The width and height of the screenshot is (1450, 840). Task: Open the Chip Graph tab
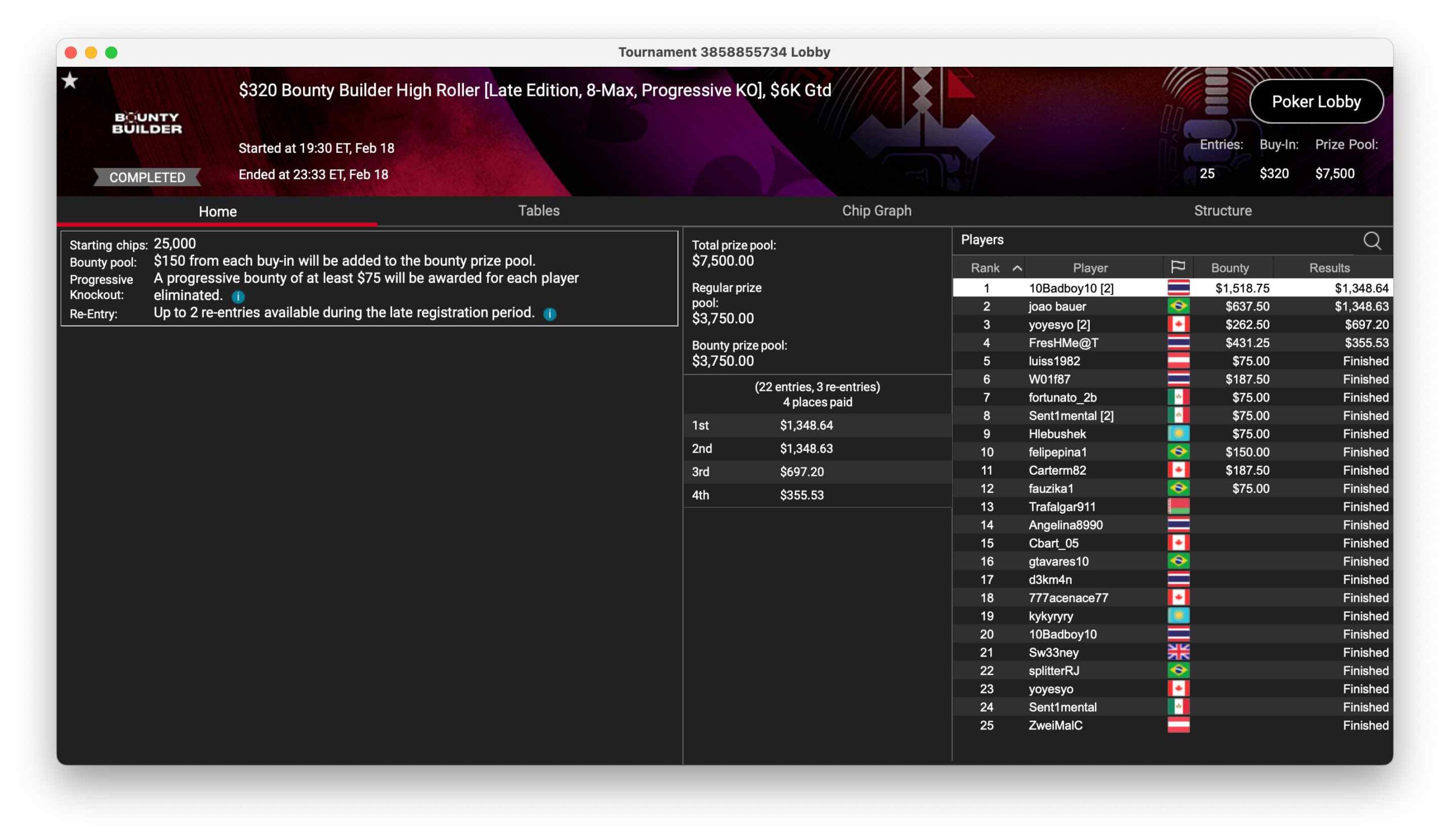click(876, 211)
